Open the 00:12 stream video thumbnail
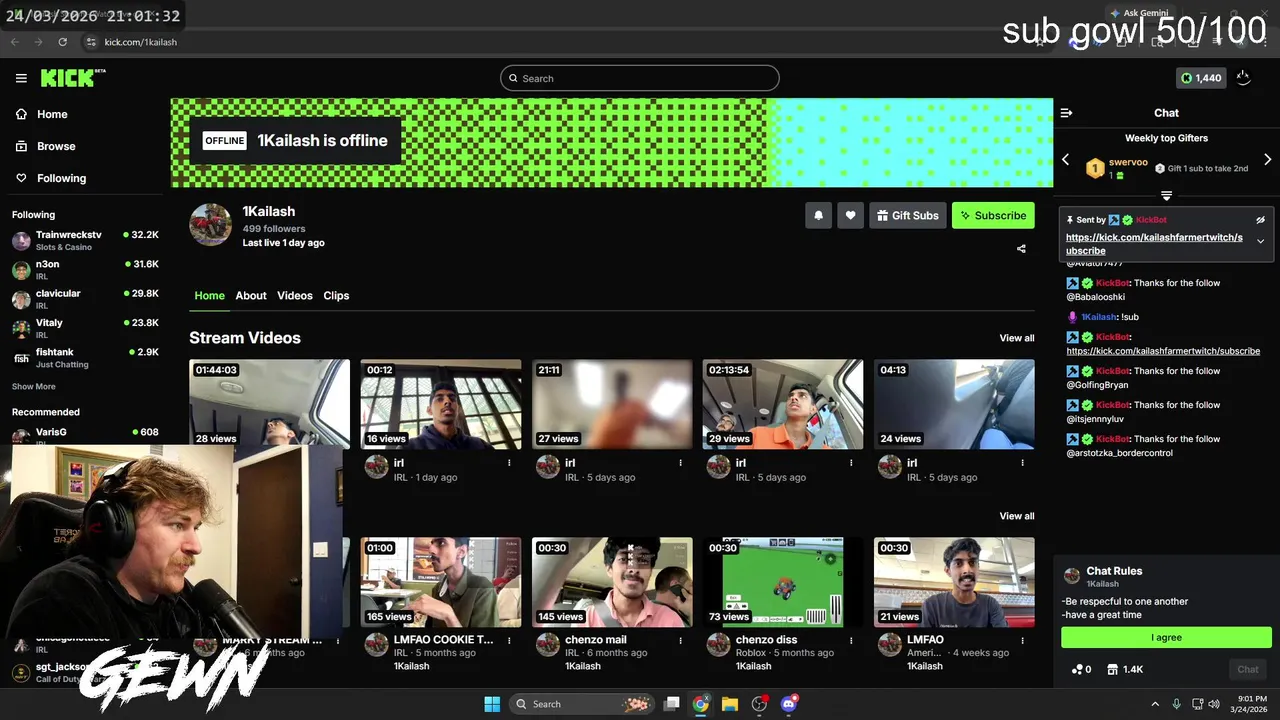Image resolution: width=1280 pixels, height=720 pixels. [441, 404]
